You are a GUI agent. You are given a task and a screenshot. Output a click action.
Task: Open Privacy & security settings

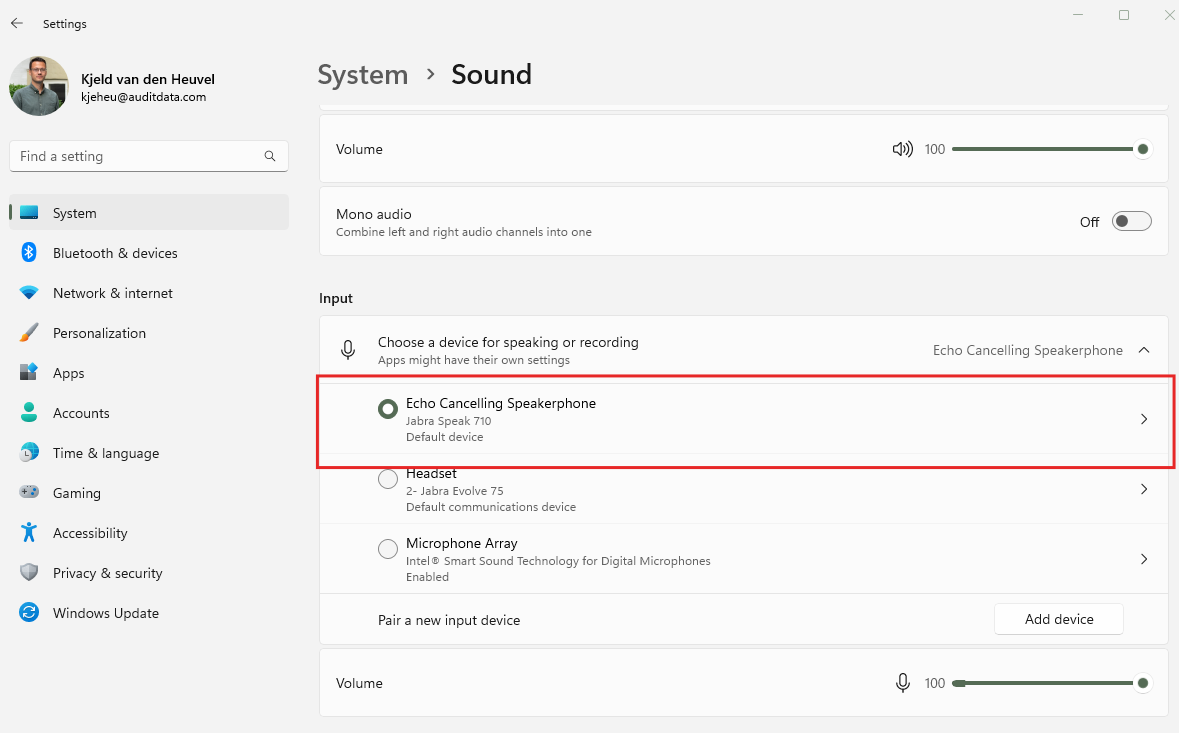click(x=149, y=572)
